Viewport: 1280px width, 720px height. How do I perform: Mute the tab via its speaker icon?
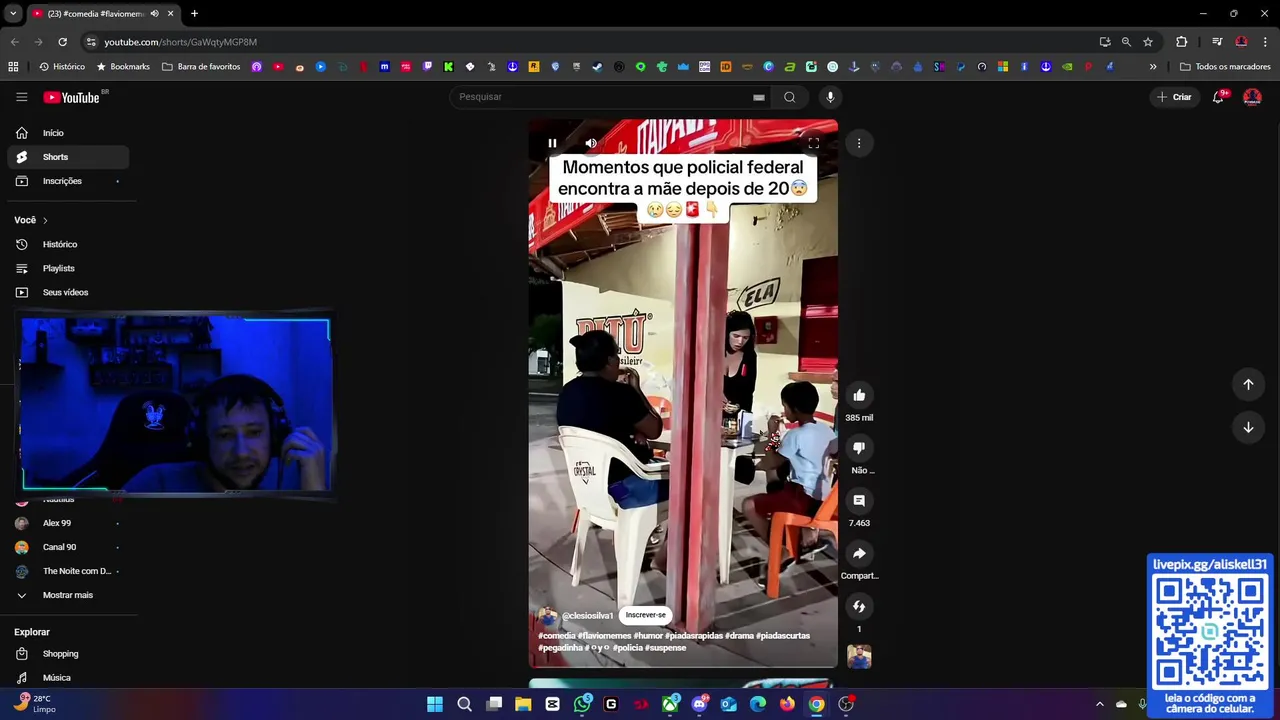(154, 14)
